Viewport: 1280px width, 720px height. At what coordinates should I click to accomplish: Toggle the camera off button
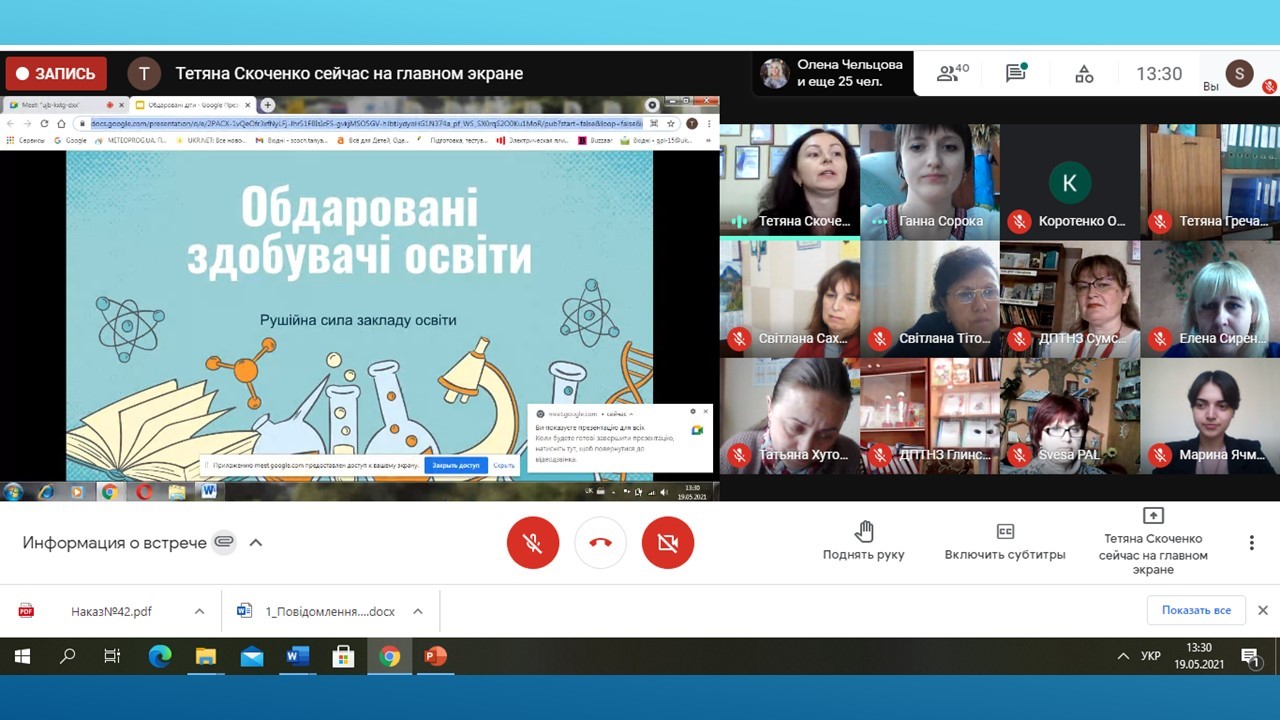[x=667, y=543]
